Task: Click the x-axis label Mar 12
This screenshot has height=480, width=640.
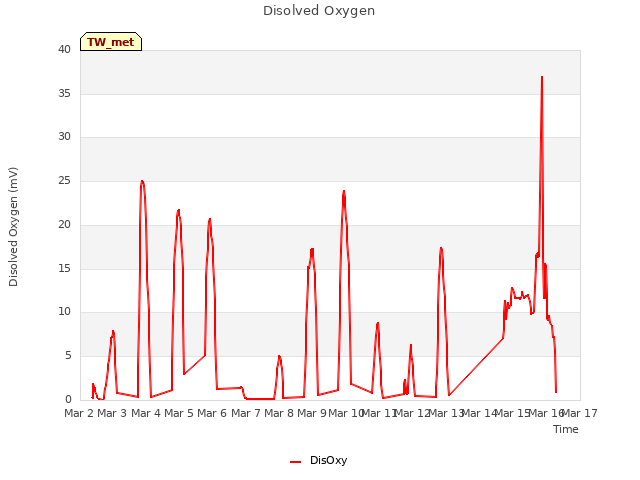Action: click(412, 413)
